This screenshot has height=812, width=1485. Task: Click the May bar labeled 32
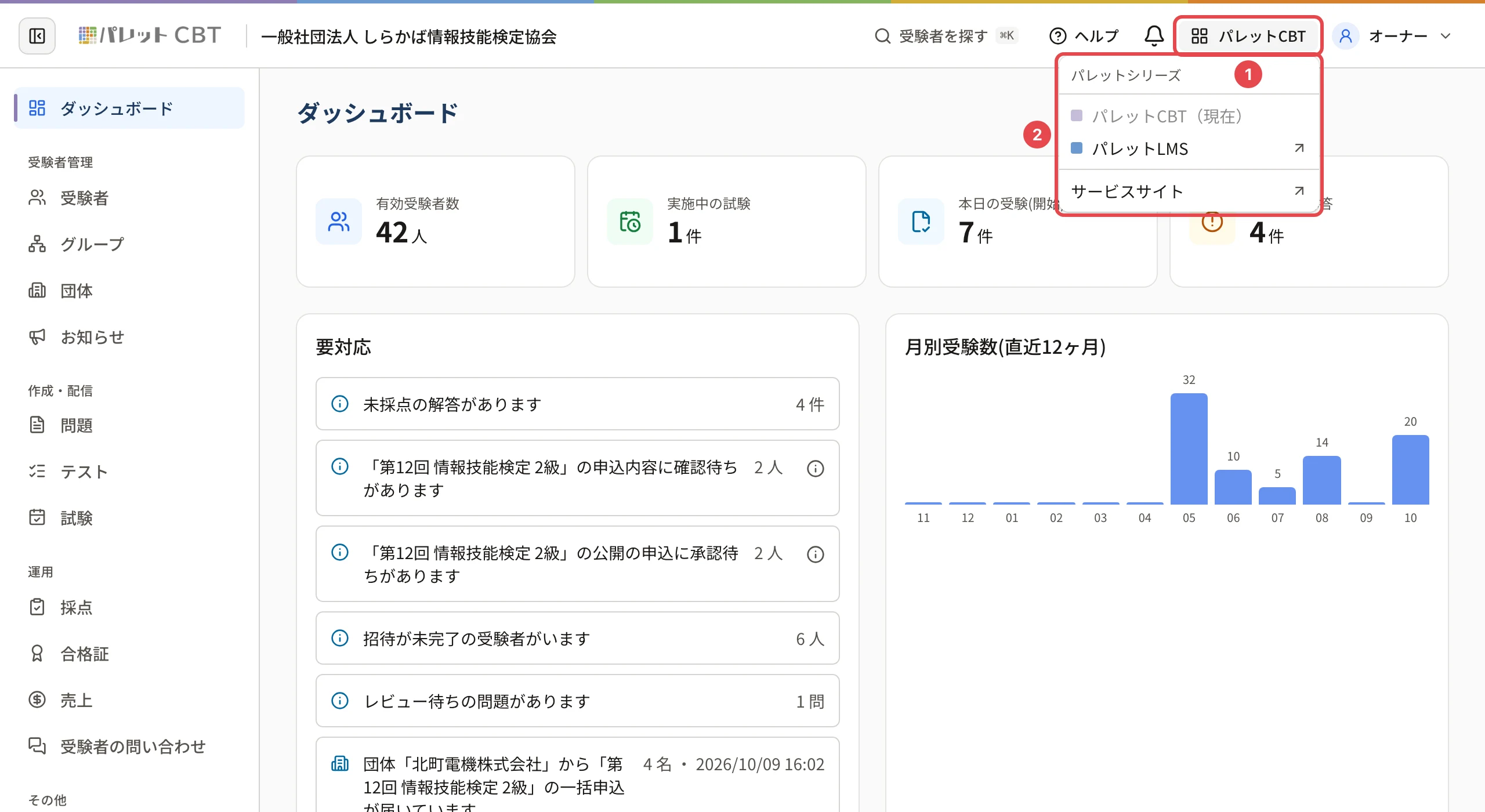[1189, 449]
